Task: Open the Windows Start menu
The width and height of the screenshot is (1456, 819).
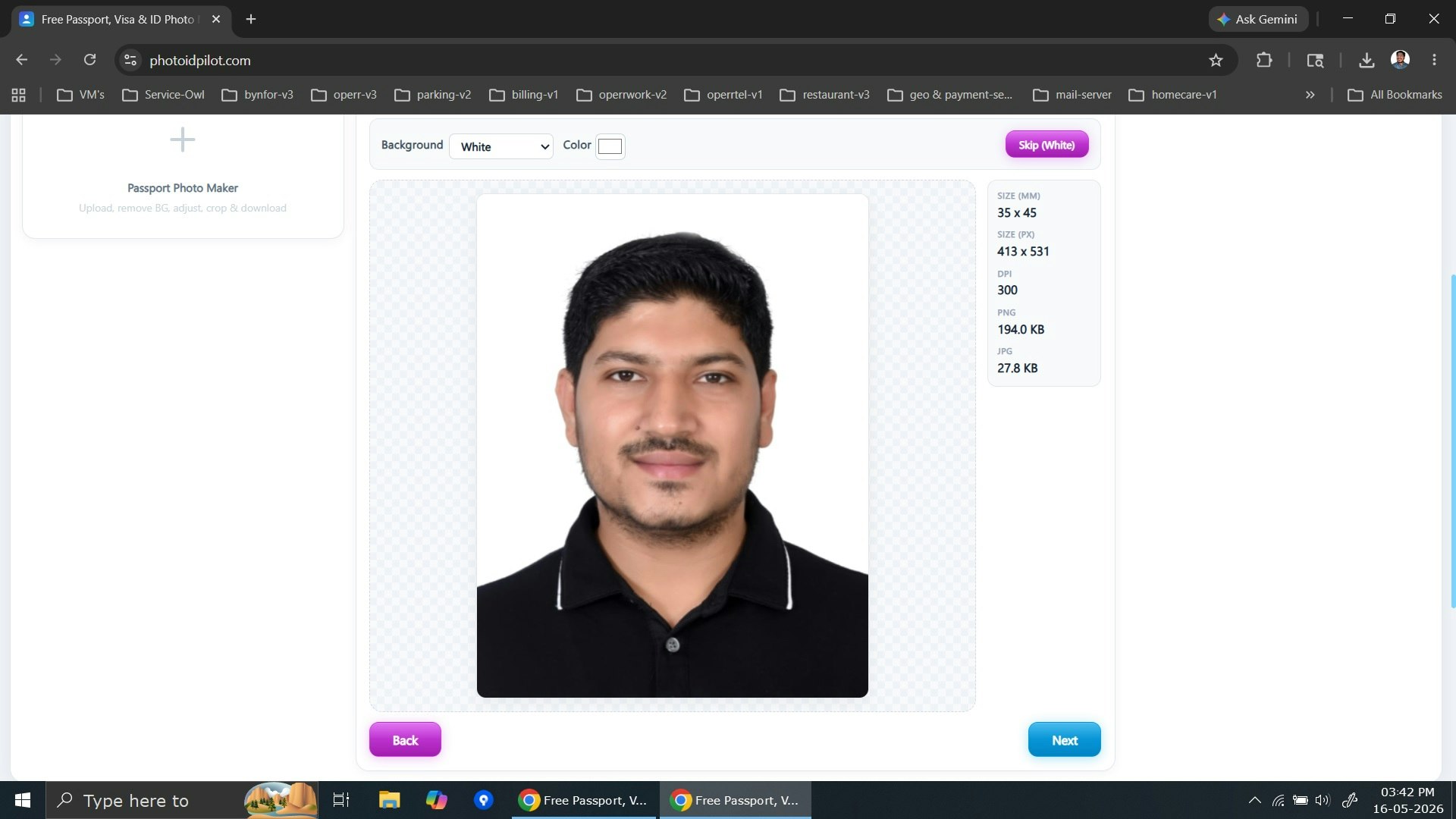Action: coord(23,800)
